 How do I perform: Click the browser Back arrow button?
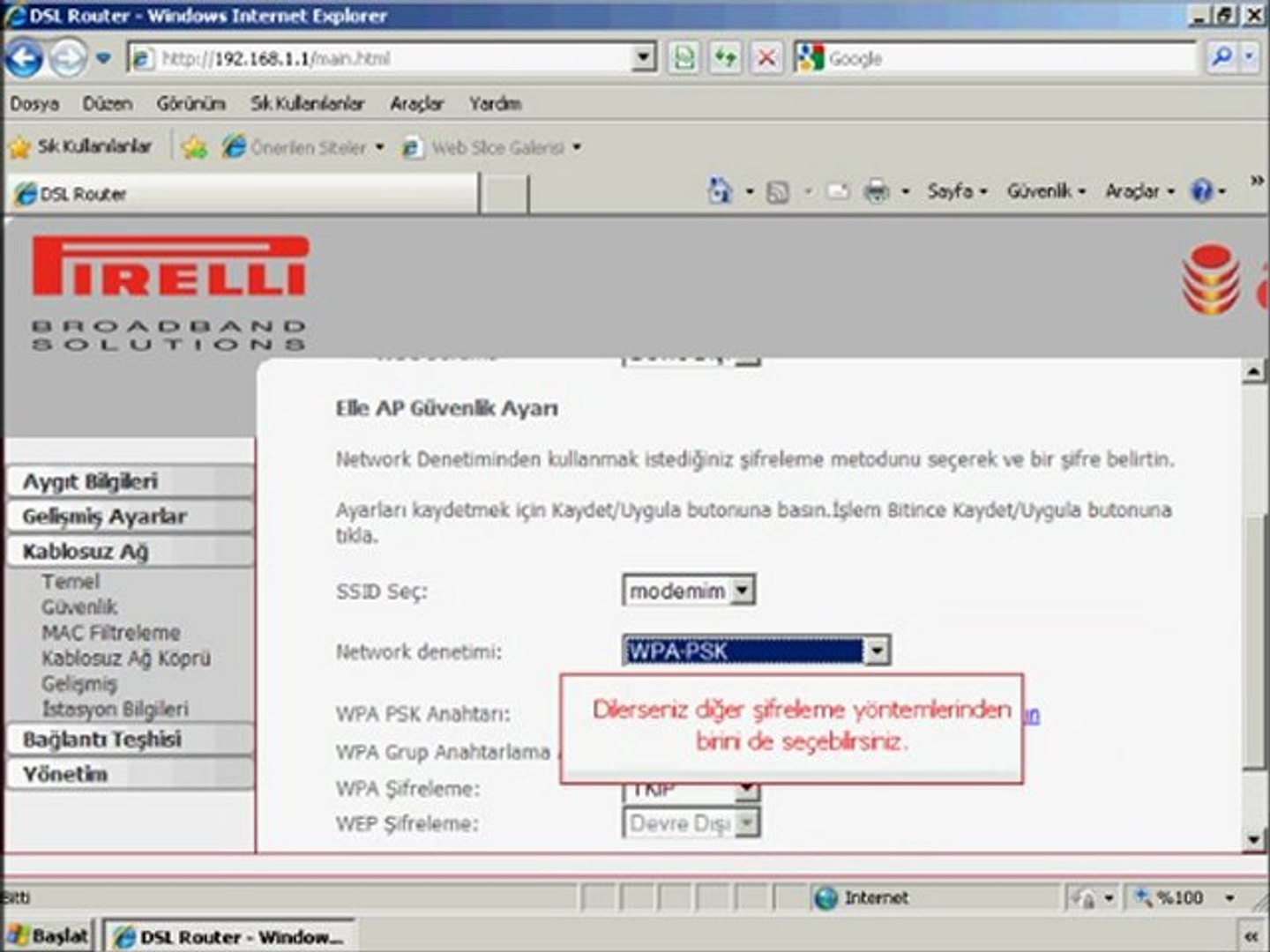[24, 59]
